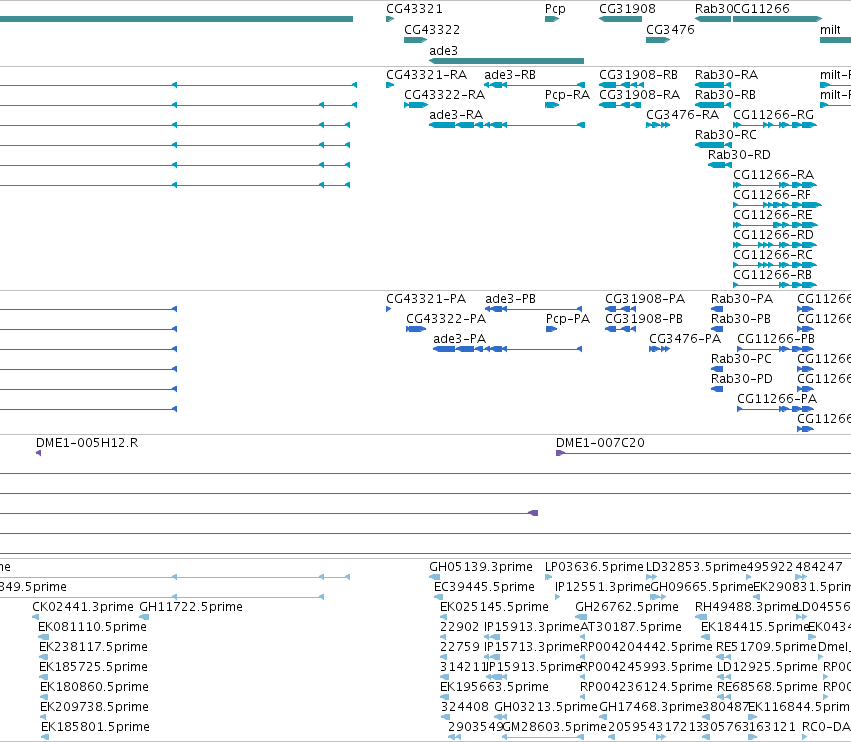This screenshot has width=851, height=742.
Task: Click the milt gene label
Action: click(x=830, y=29)
